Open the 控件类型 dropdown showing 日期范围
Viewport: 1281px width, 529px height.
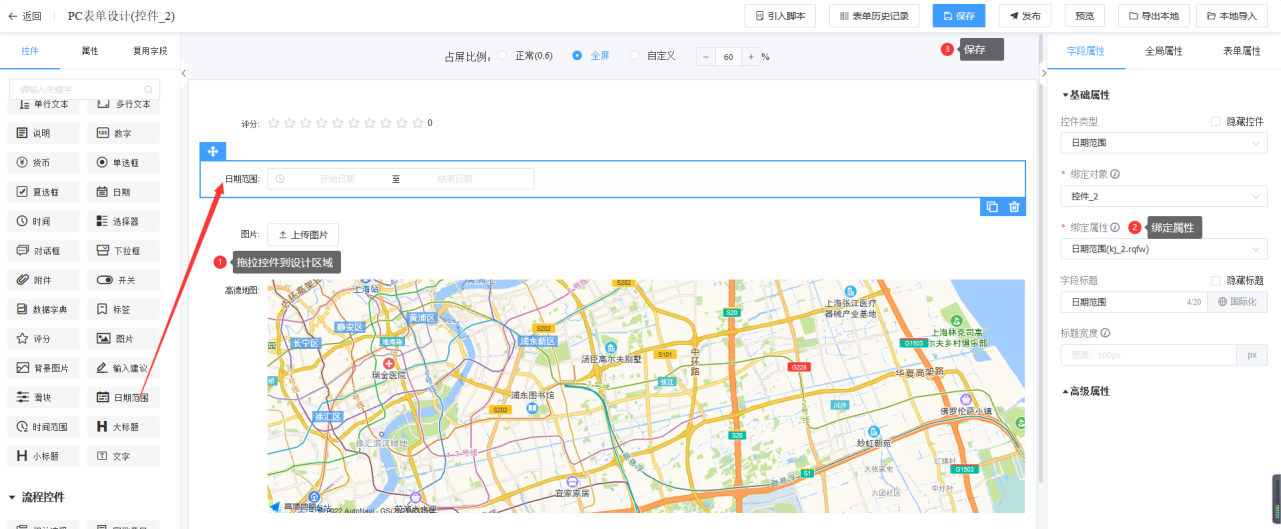1164,143
